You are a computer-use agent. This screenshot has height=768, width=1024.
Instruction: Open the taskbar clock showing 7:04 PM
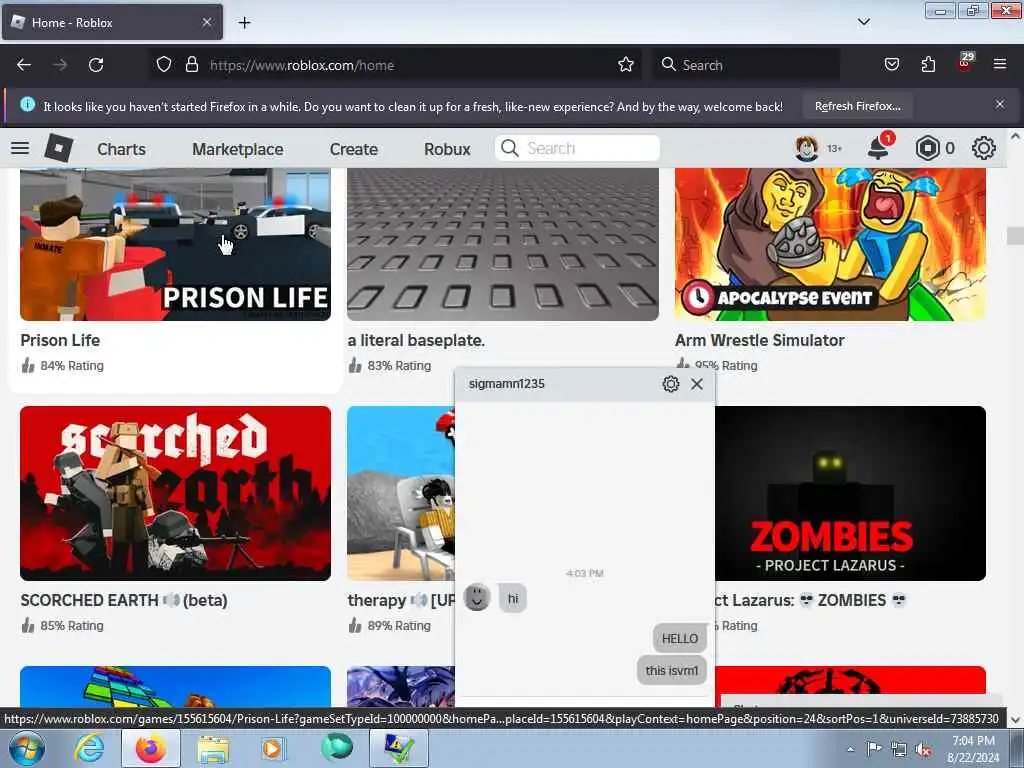click(973, 749)
